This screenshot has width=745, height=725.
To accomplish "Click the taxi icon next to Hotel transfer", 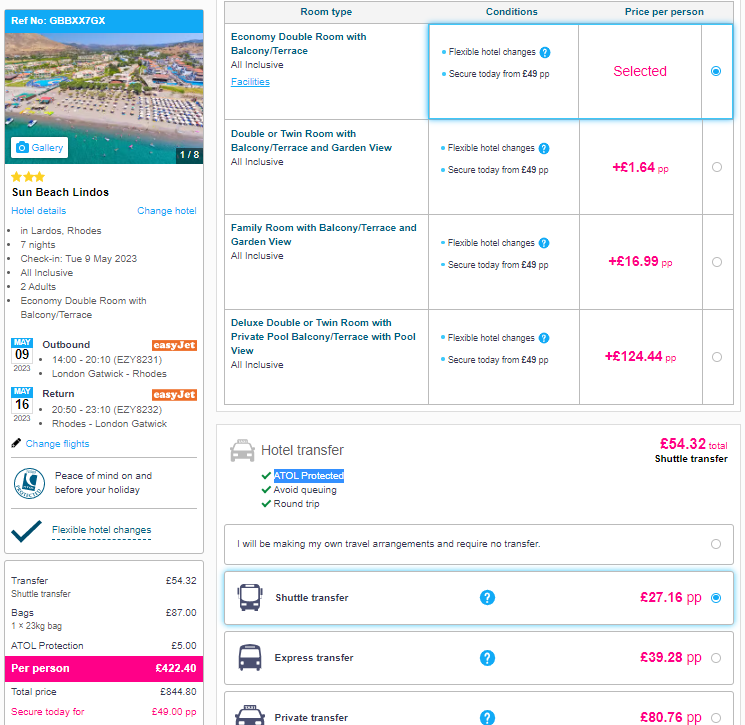I will (x=242, y=450).
